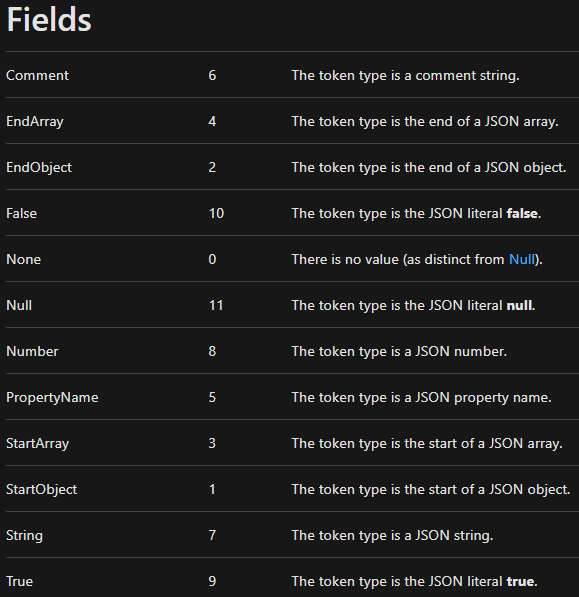Click value 1 in StartObject row
This screenshot has width=579, height=597.
pyautogui.click(x=212, y=490)
